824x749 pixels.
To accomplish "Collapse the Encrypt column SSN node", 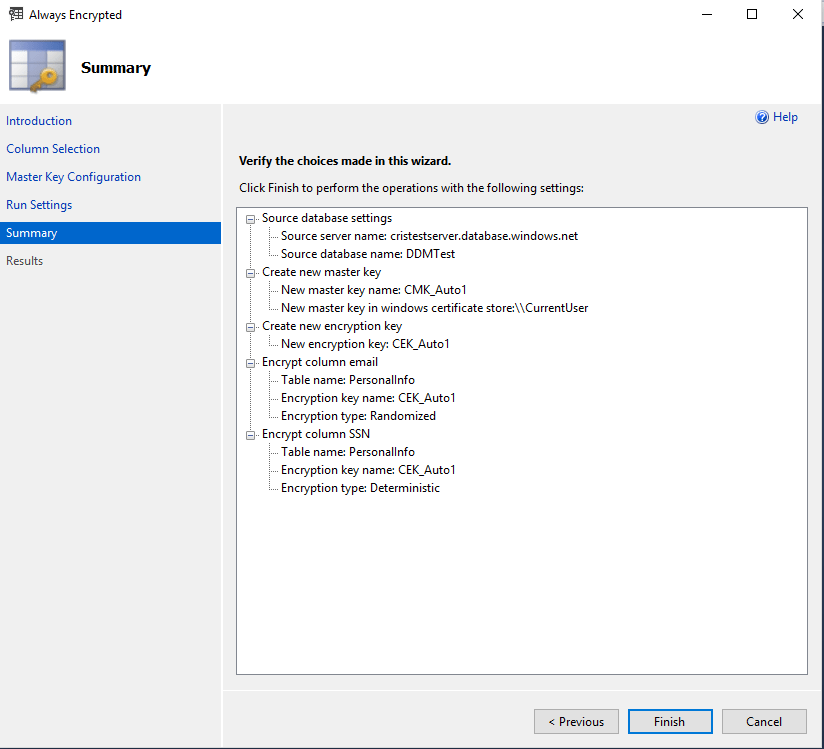I will click(250, 434).
